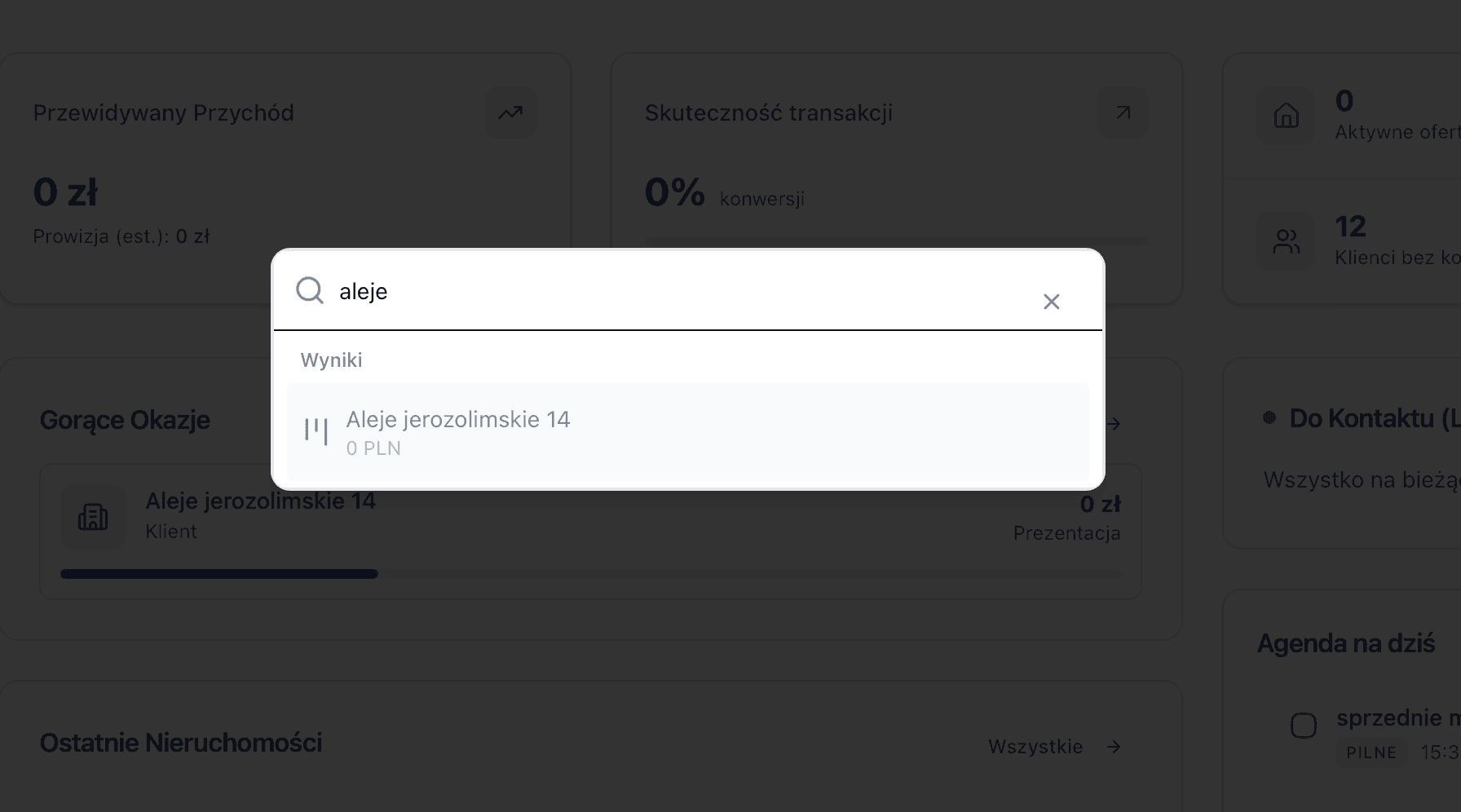1461x812 pixels.
Task: Click the 'Agenda na dziś' heading
Action: (1345, 643)
